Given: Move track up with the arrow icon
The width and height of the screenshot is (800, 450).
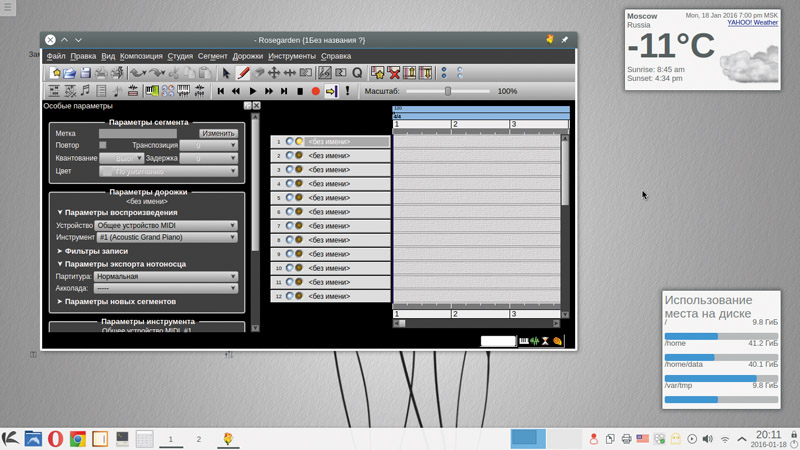Looking at the screenshot, I should point(409,73).
